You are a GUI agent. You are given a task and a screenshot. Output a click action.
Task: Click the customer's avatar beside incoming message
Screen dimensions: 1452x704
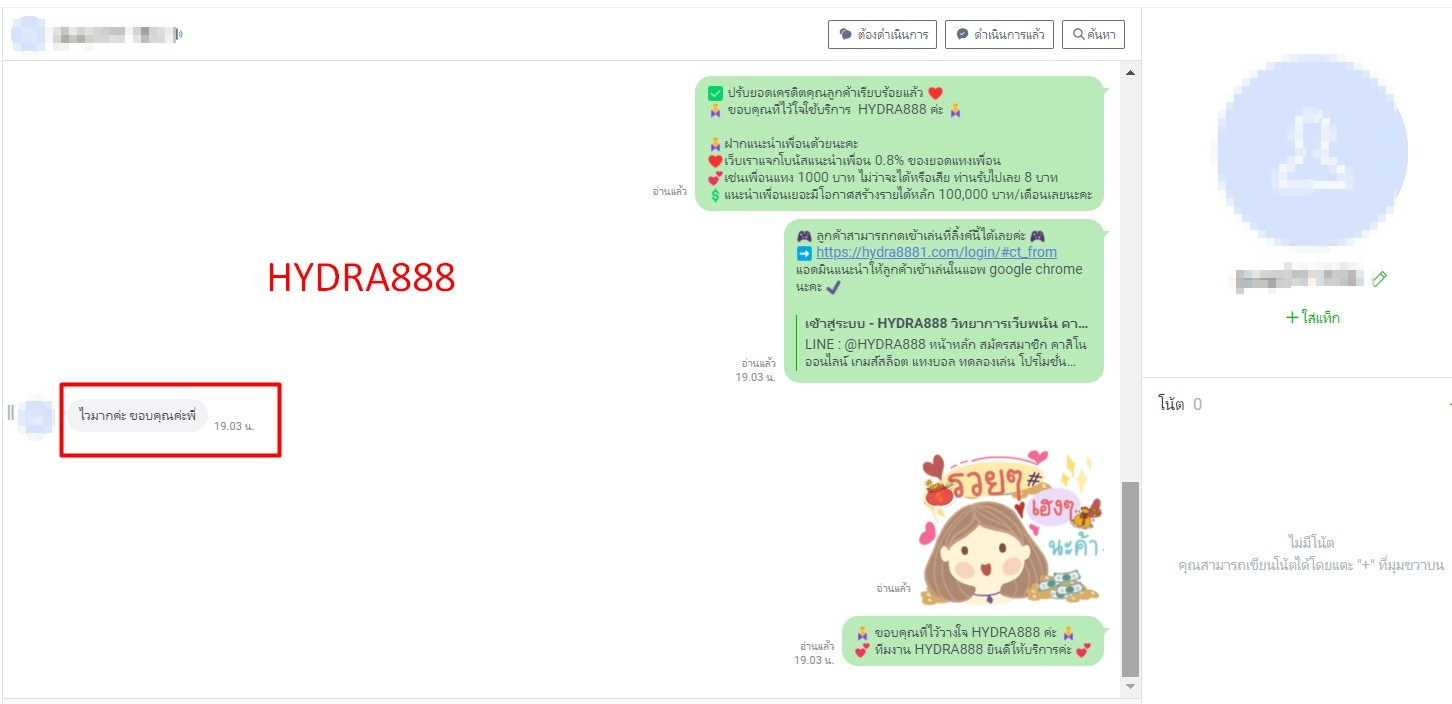pos(37,416)
